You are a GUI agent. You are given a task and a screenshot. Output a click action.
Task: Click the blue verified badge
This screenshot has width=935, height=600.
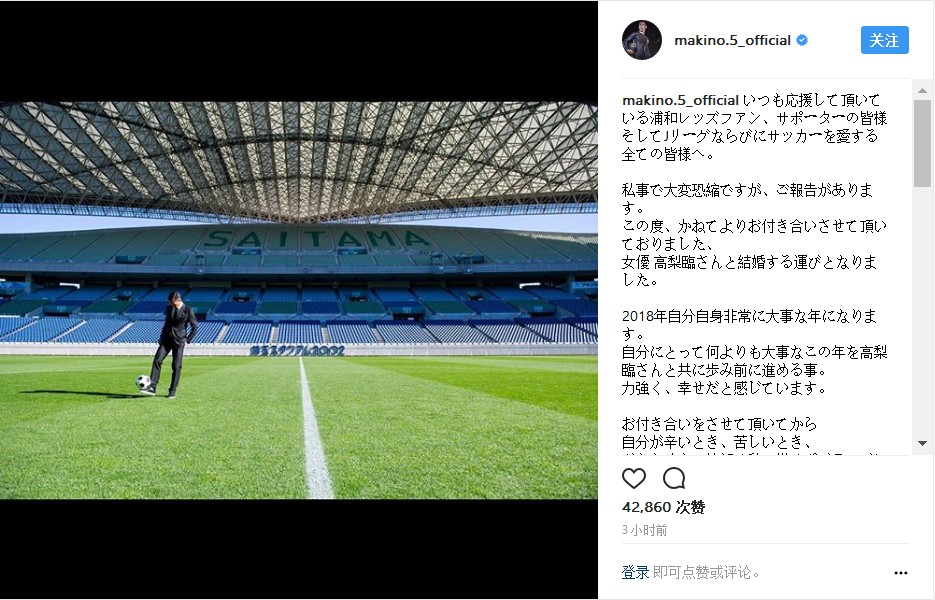tap(803, 40)
